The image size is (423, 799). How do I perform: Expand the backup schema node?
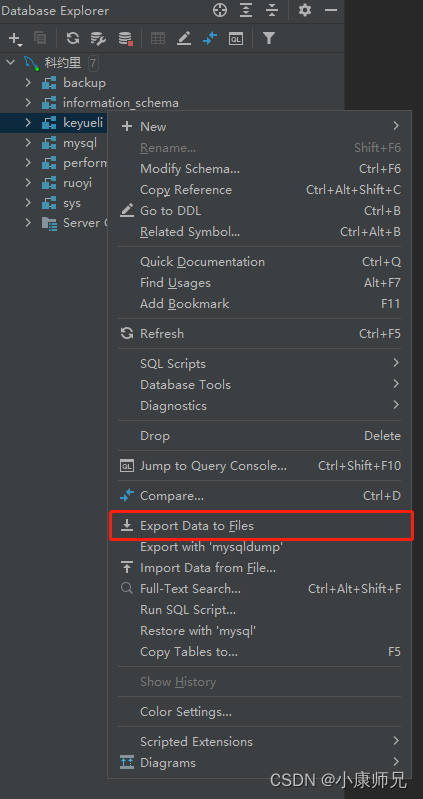tap(28, 83)
